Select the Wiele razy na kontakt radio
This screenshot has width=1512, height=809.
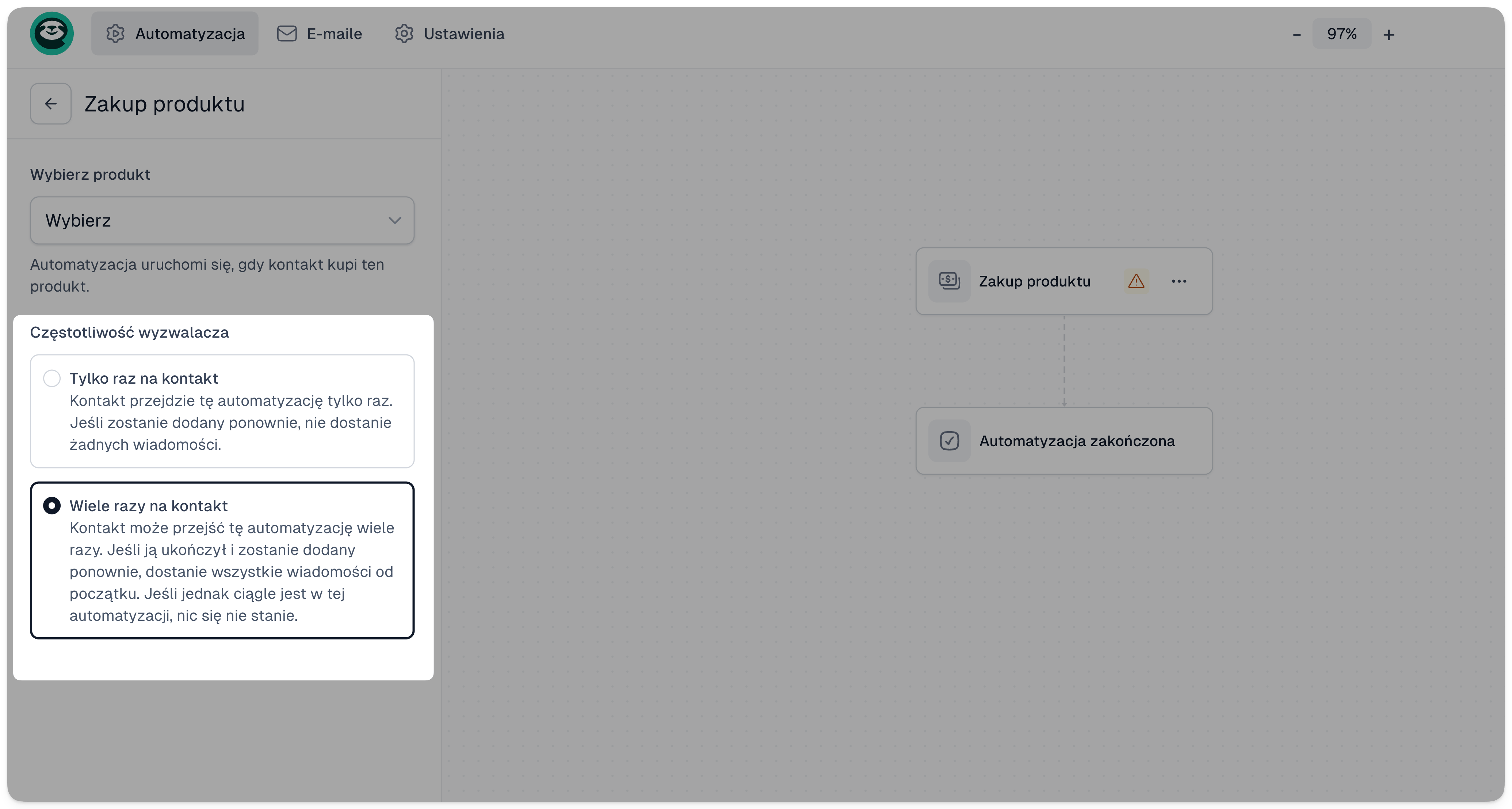point(51,505)
